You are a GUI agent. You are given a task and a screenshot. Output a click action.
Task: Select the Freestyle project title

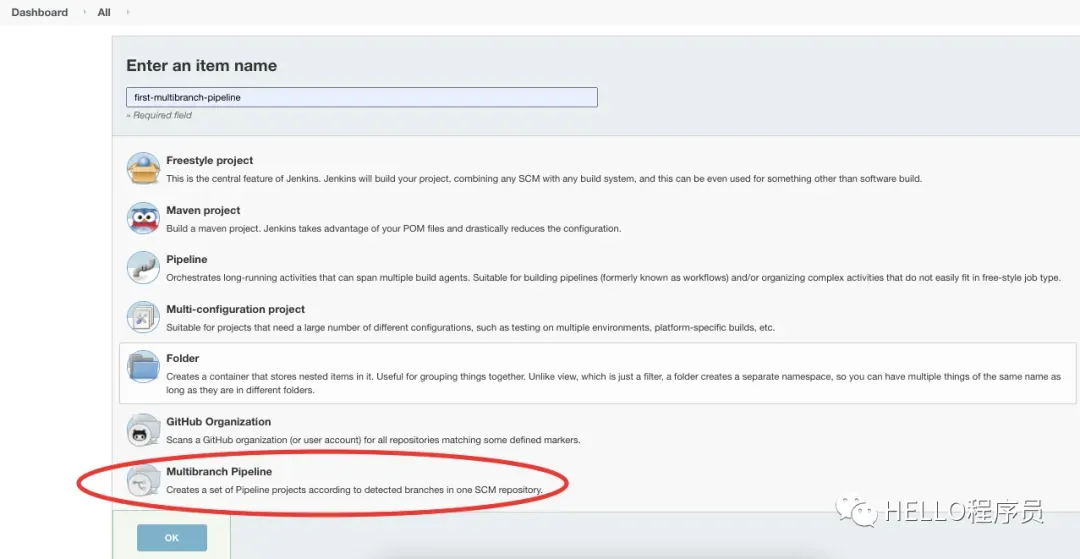pyautogui.click(x=209, y=160)
